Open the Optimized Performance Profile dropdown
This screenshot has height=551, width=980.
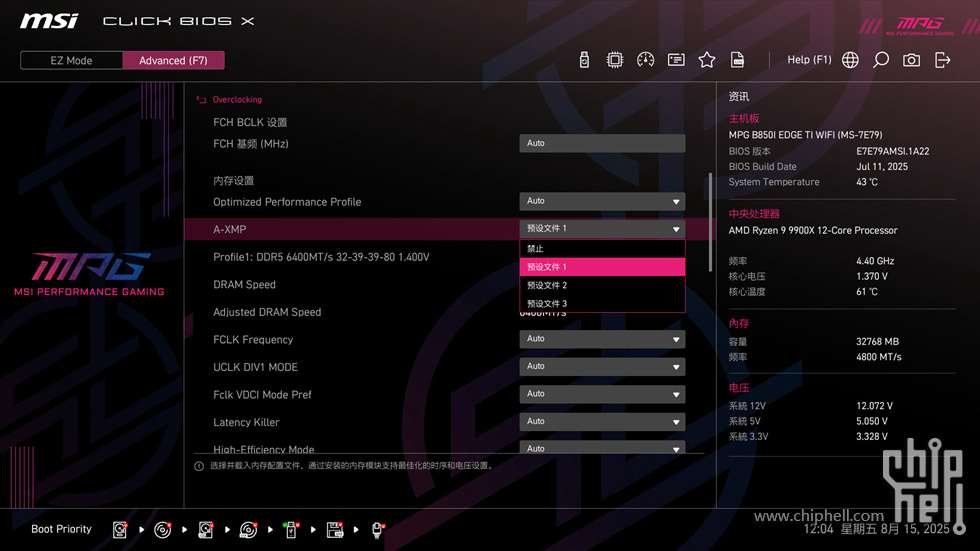[602, 201]
